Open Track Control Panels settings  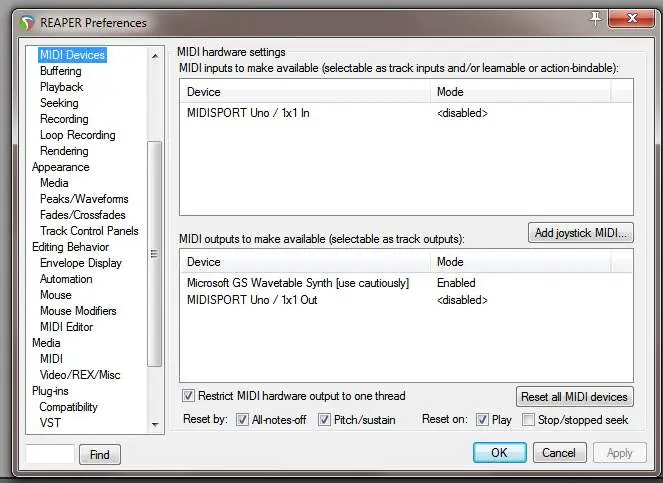pos(89,231)
